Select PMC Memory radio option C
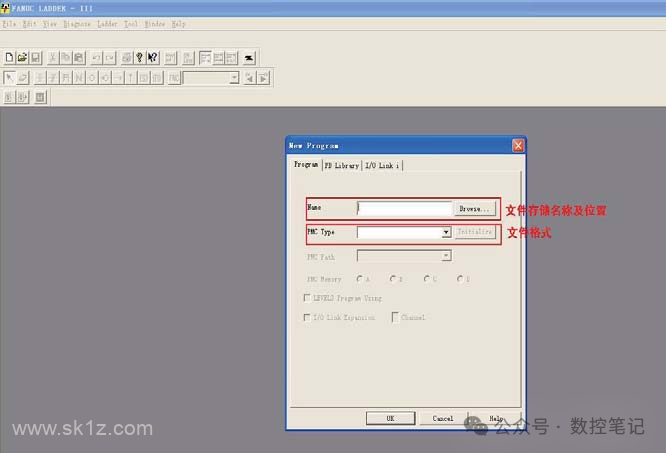666x453 pixels. pos(427,279)
